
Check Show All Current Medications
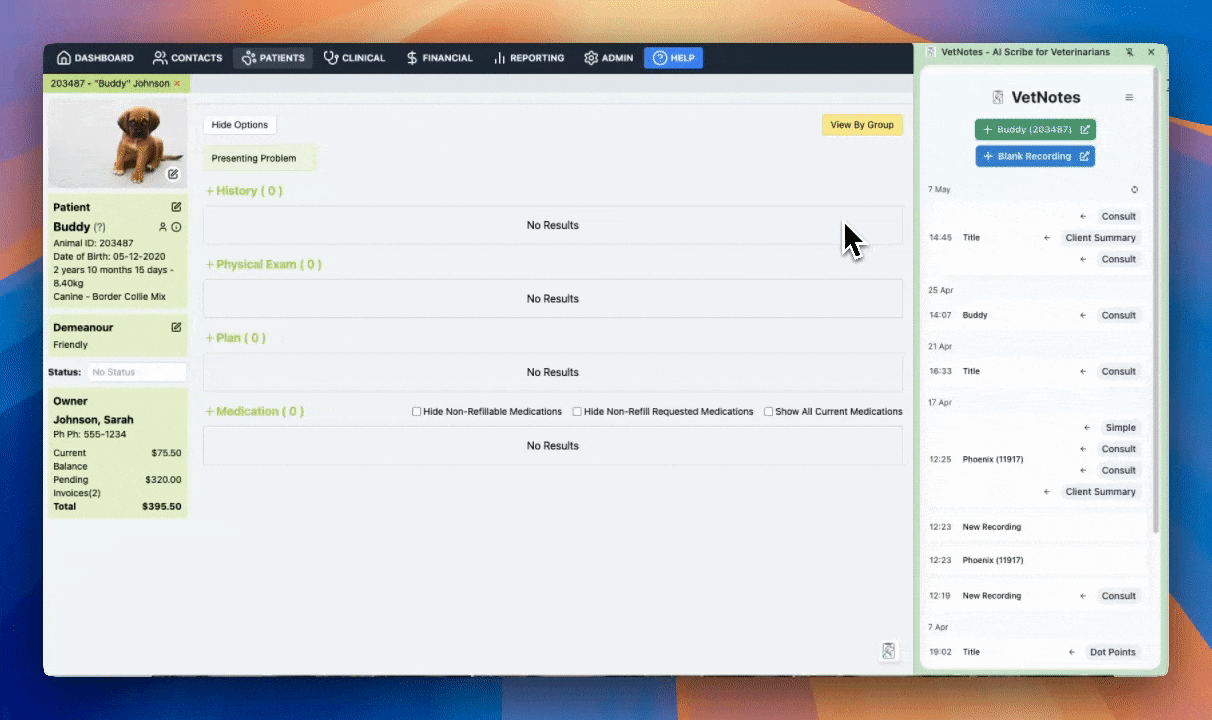pos(768,412)
